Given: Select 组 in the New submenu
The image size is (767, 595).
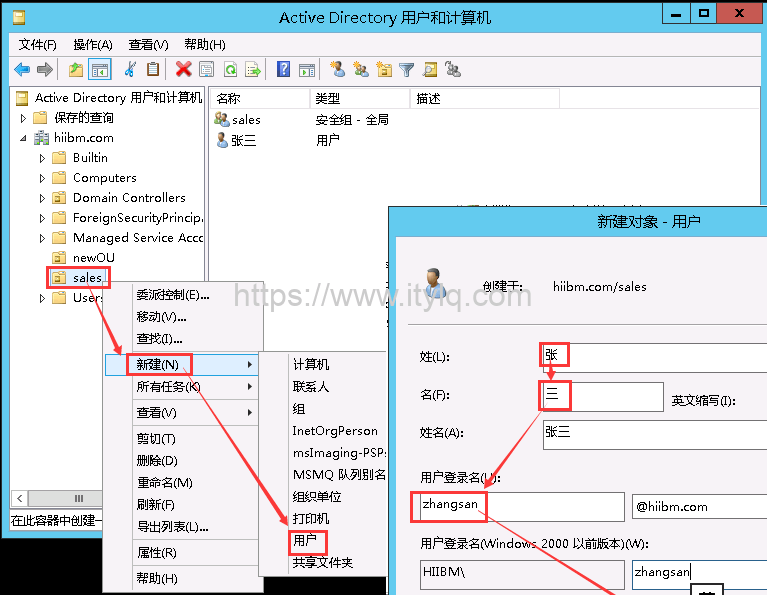Looking at the screenshot, I should 299,409.
